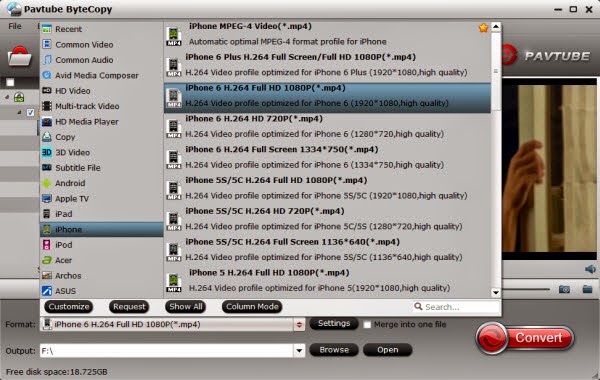The height and width of the screenshot is (380, 600).
Task: Choose Android category label
Action: 70,183
